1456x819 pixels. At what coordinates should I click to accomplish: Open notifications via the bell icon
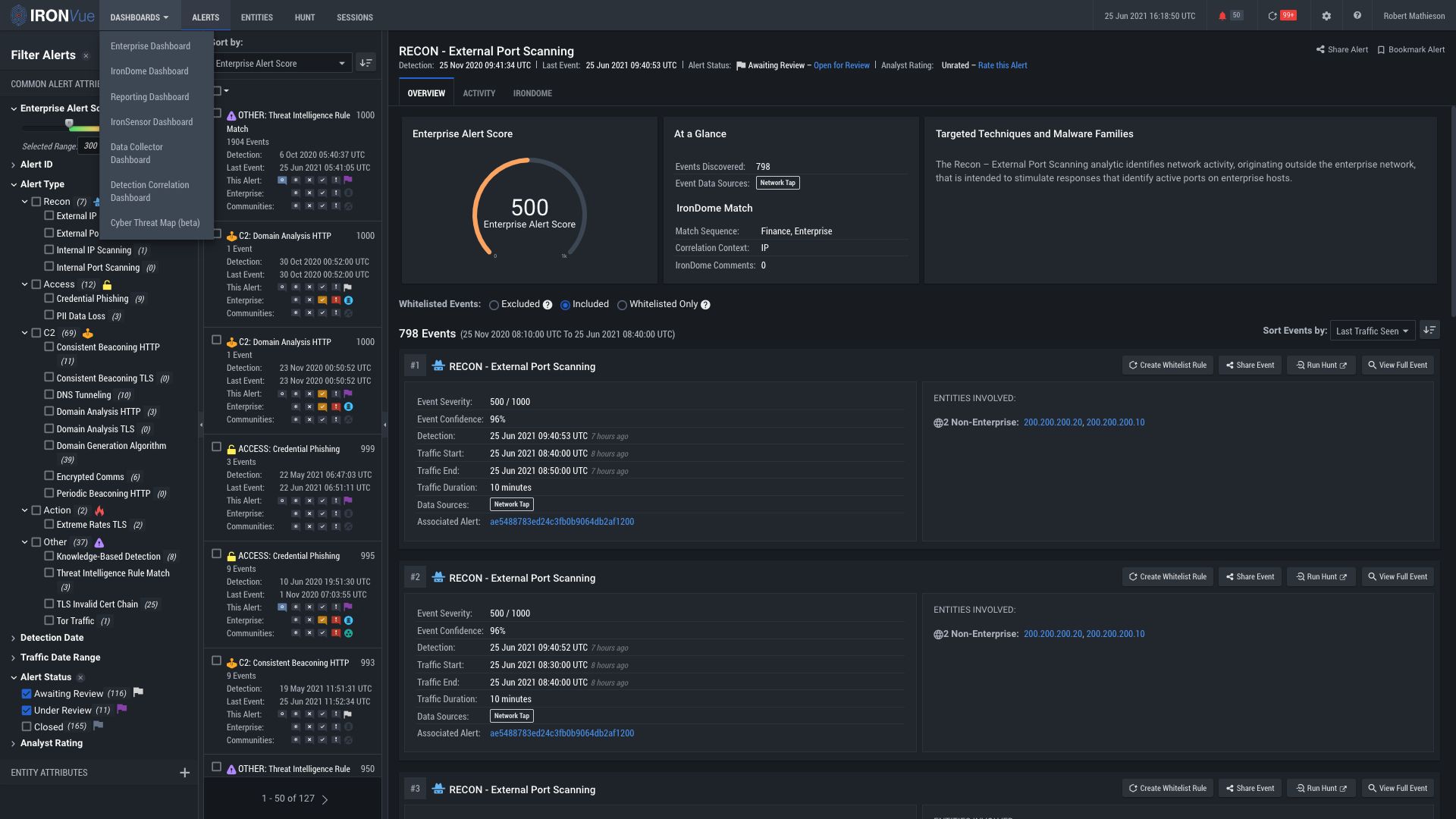pyautogui.click(x=1224, y=15)
